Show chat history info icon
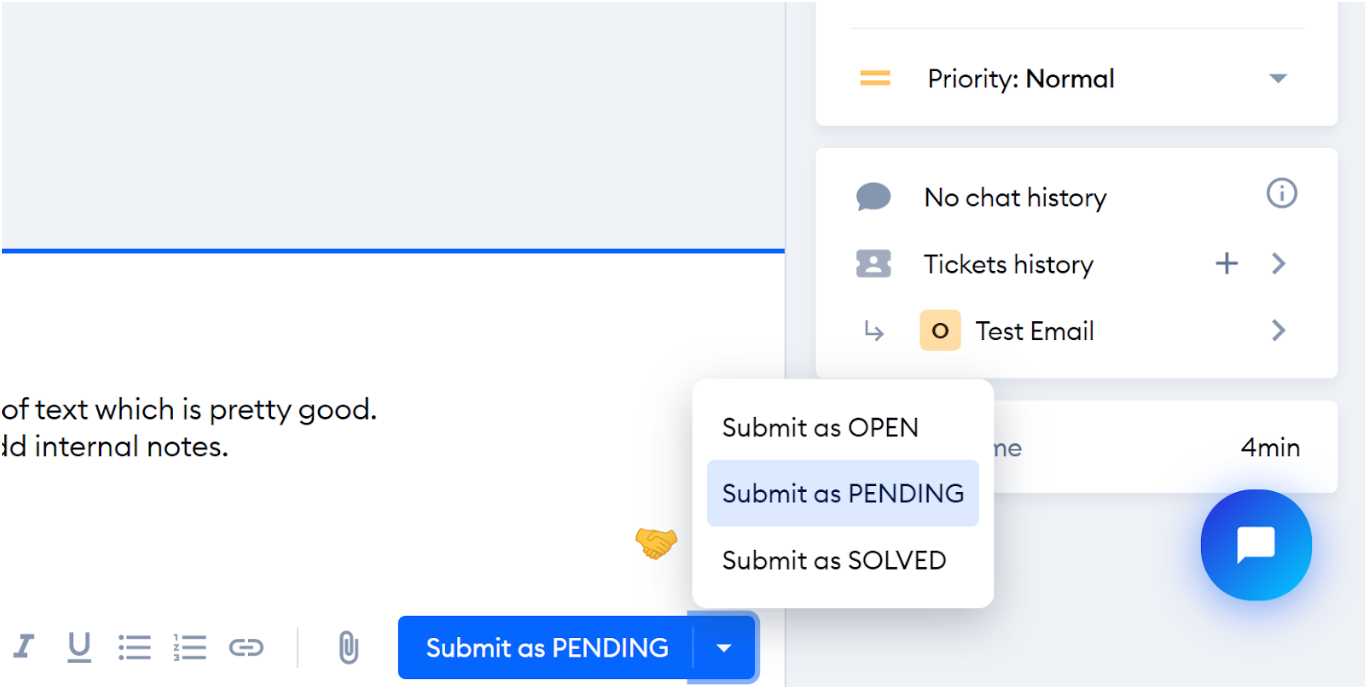Viewport: 1365px width, 688px height. [1281, 193]
